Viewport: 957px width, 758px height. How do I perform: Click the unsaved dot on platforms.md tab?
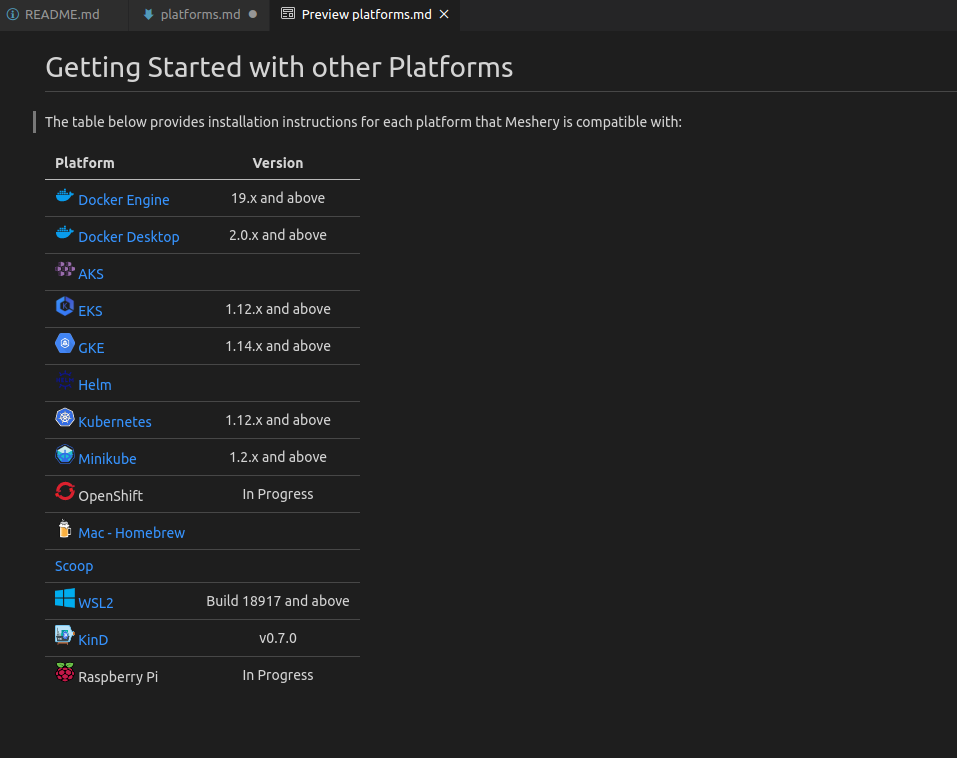pos(253,14)
